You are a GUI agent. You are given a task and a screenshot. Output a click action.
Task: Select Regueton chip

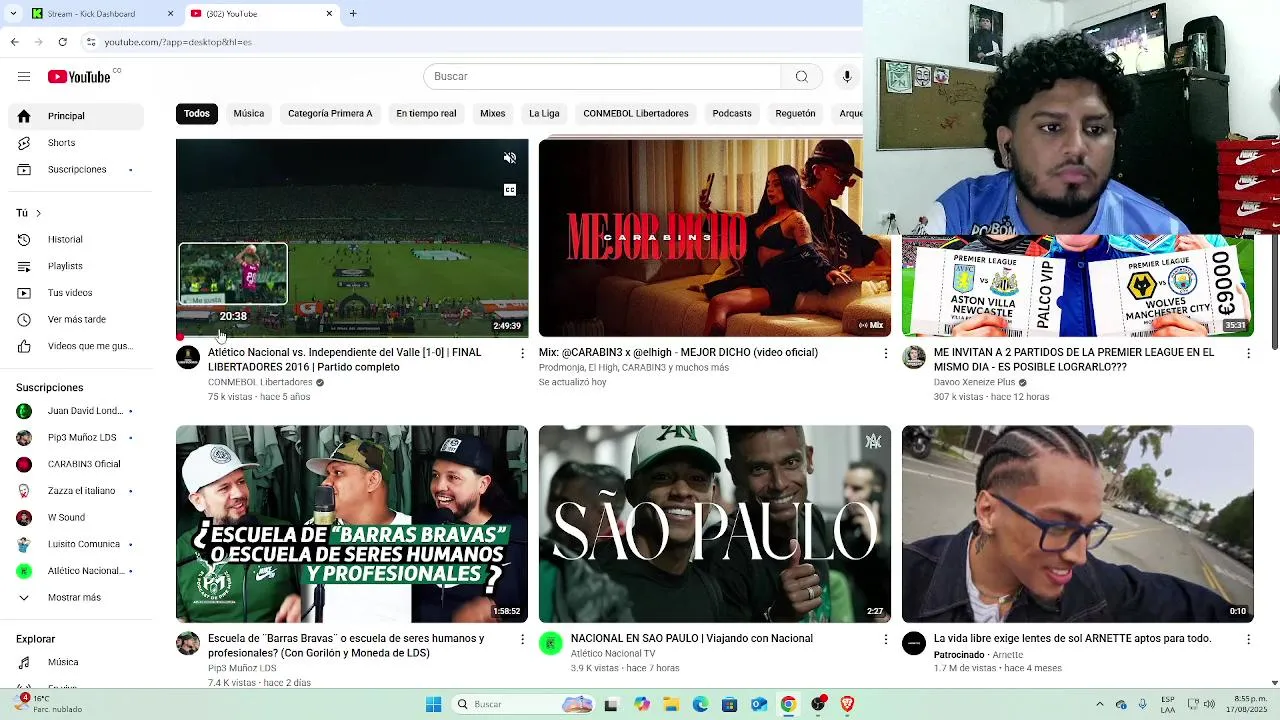(x=796, y=114)
